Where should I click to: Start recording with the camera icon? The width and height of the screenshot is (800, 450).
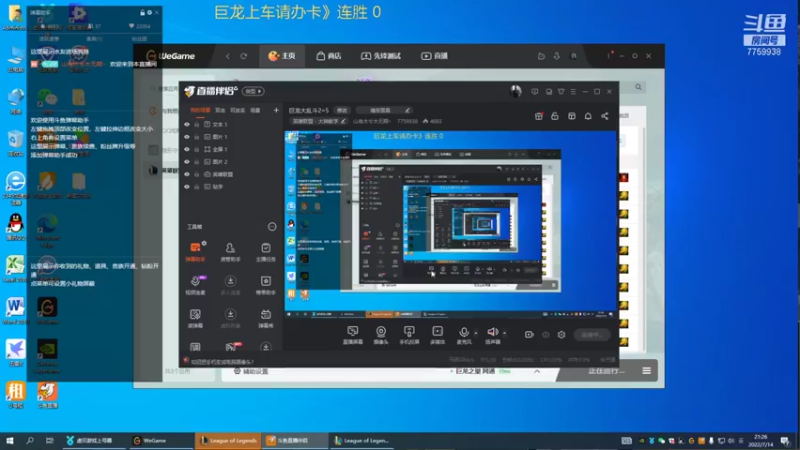(x=529, y=335)
